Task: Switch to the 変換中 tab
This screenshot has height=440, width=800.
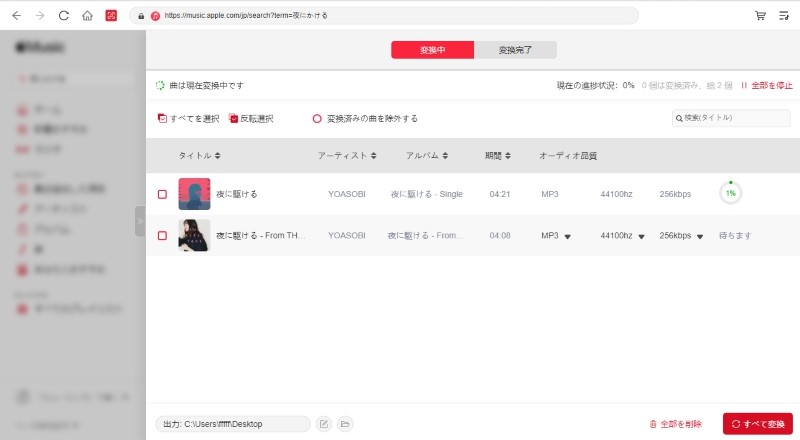Action: 433,50
